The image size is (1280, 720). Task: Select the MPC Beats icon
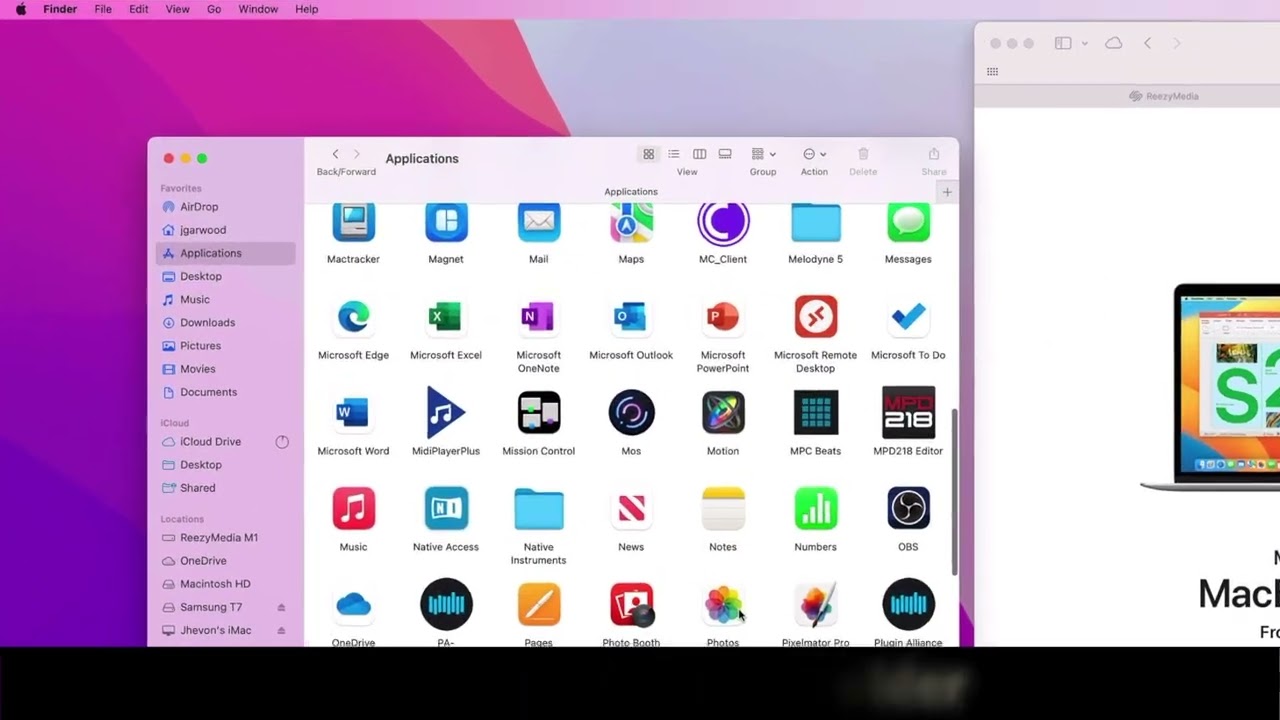[816, 413]
